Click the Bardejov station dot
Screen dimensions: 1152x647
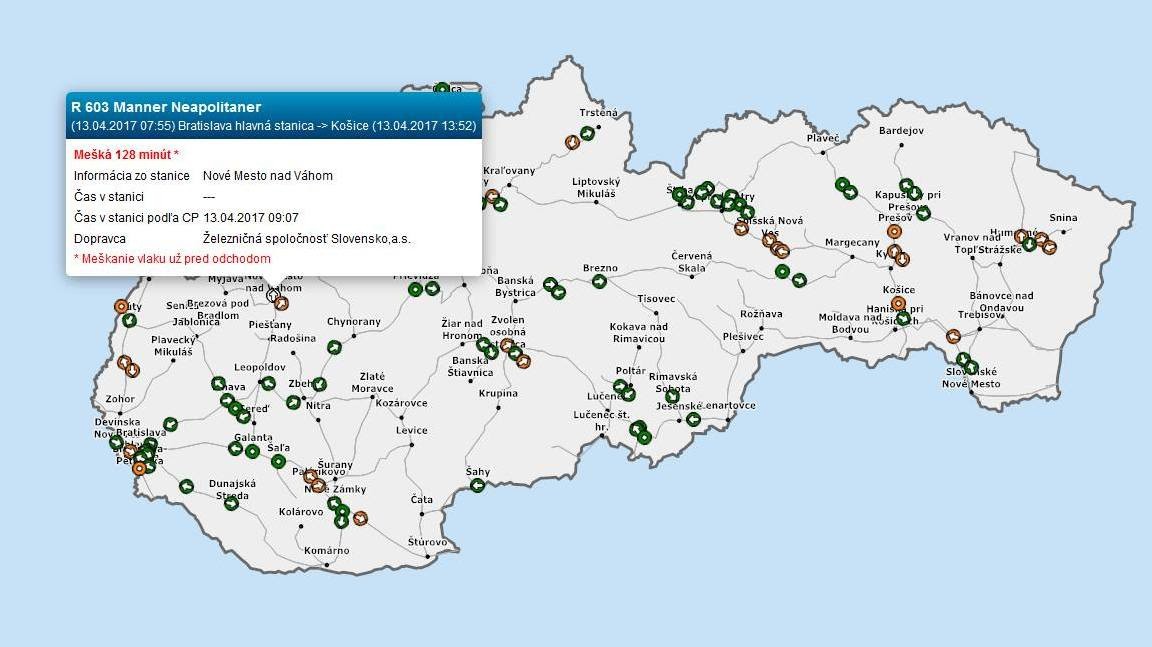click(901, 144)
